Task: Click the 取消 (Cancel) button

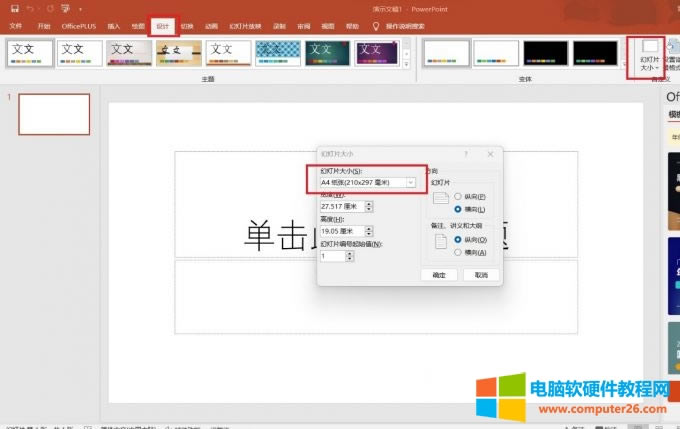Action: pos(480,274)
